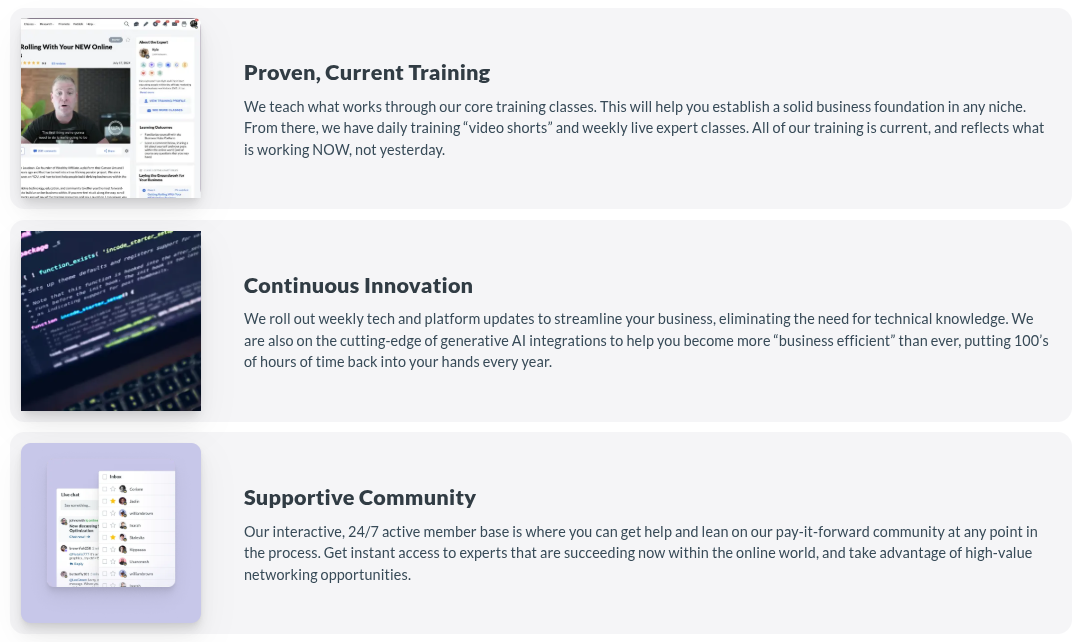This screenshot has height=642, width=1082.
Task: Click the code editor thumbnail for Continuous Innovation
Action: point(111,321)
